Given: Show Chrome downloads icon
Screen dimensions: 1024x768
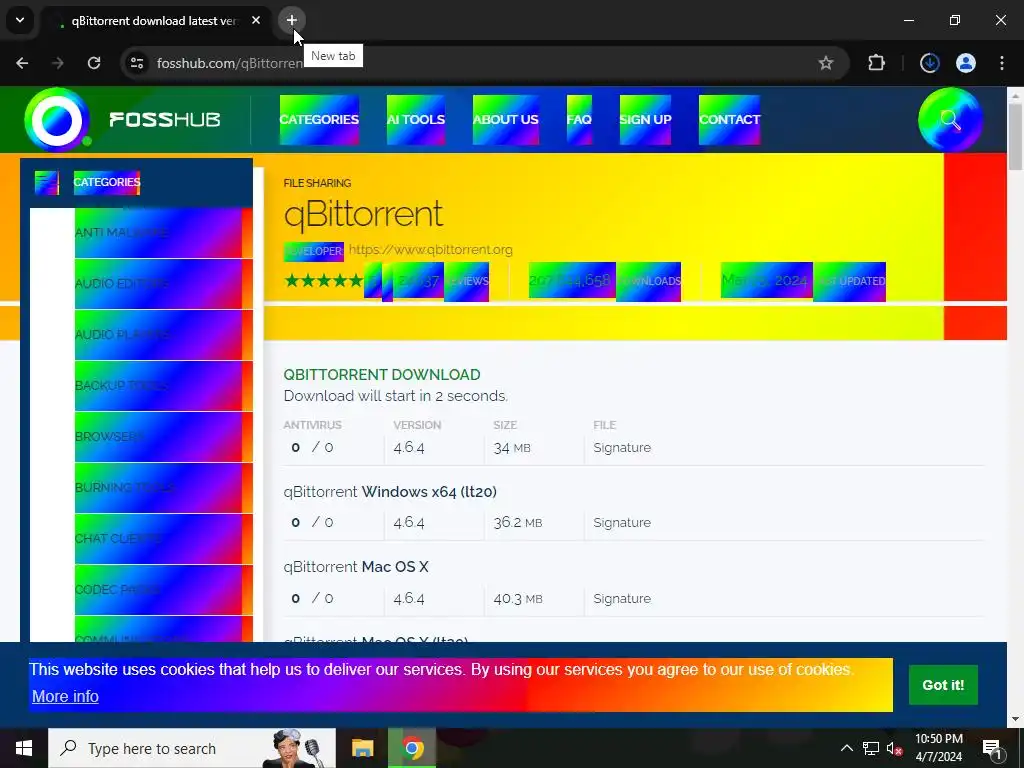Looking at the screenshot, I should click(929, 63).
